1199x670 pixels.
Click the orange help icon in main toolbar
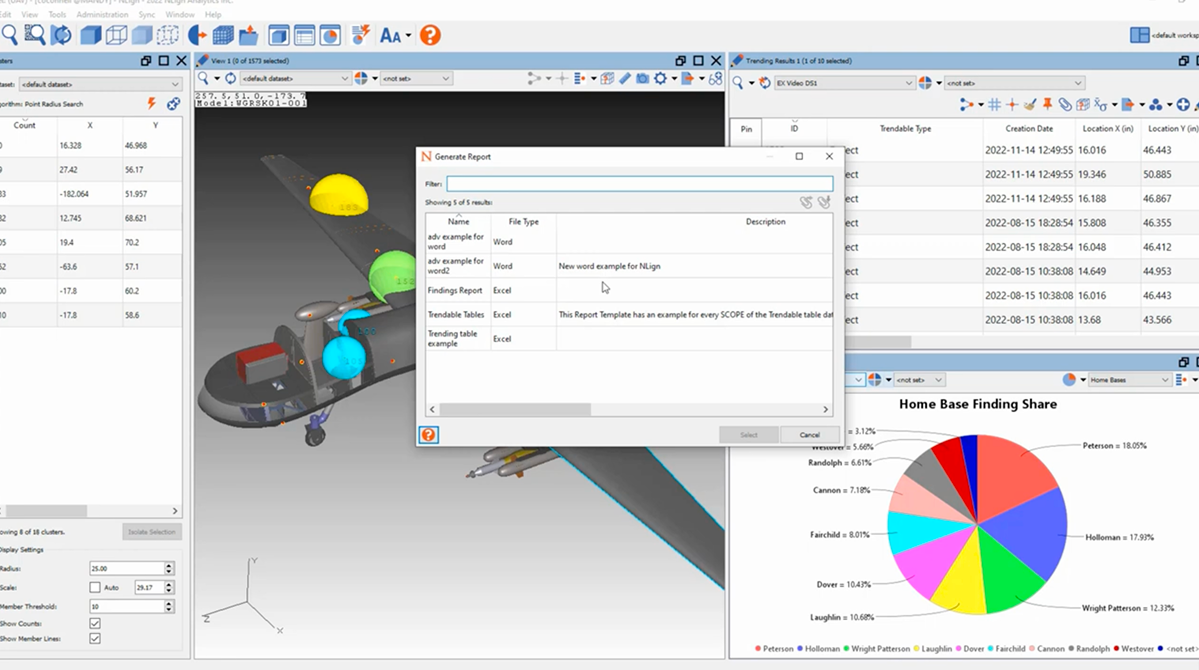pos(431,34)
